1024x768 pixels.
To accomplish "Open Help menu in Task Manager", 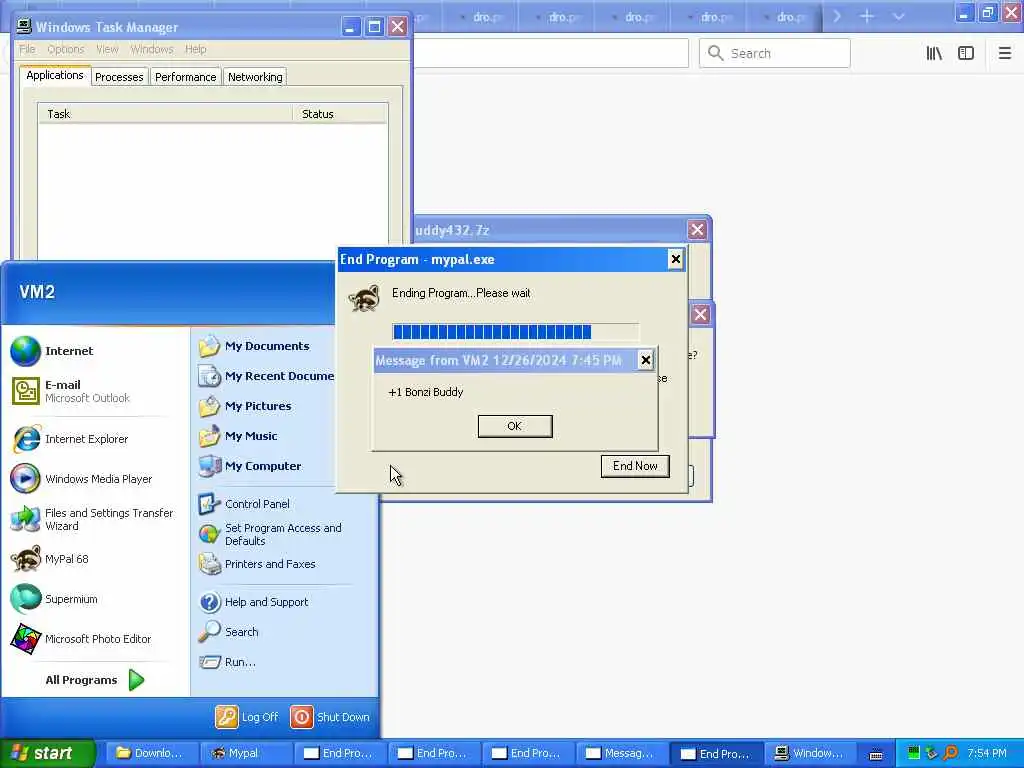I will click(195, 49).
